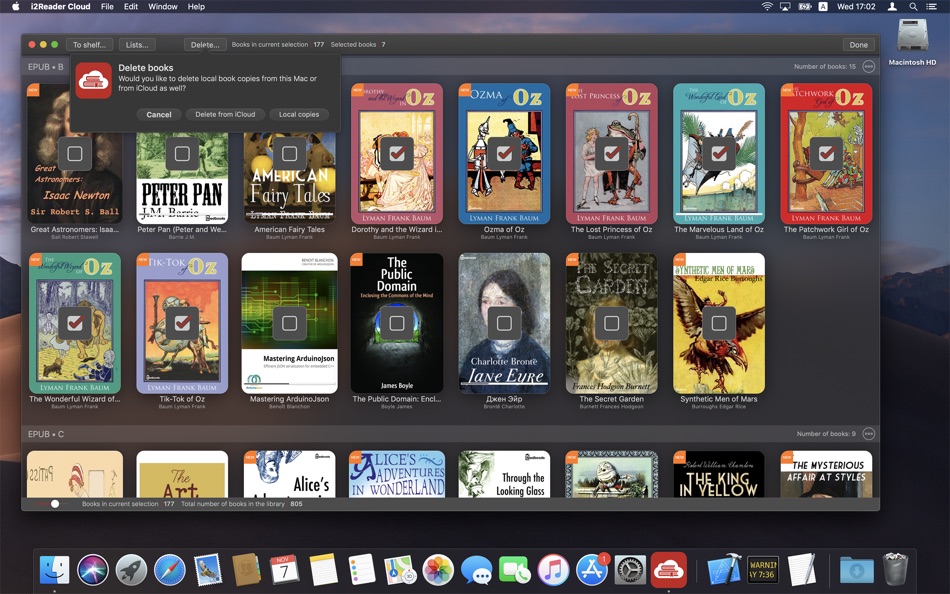Uncheck the Tik-Tok of Oz book
The width and height of the screenshot is (950, 594).
click(182, 323)
